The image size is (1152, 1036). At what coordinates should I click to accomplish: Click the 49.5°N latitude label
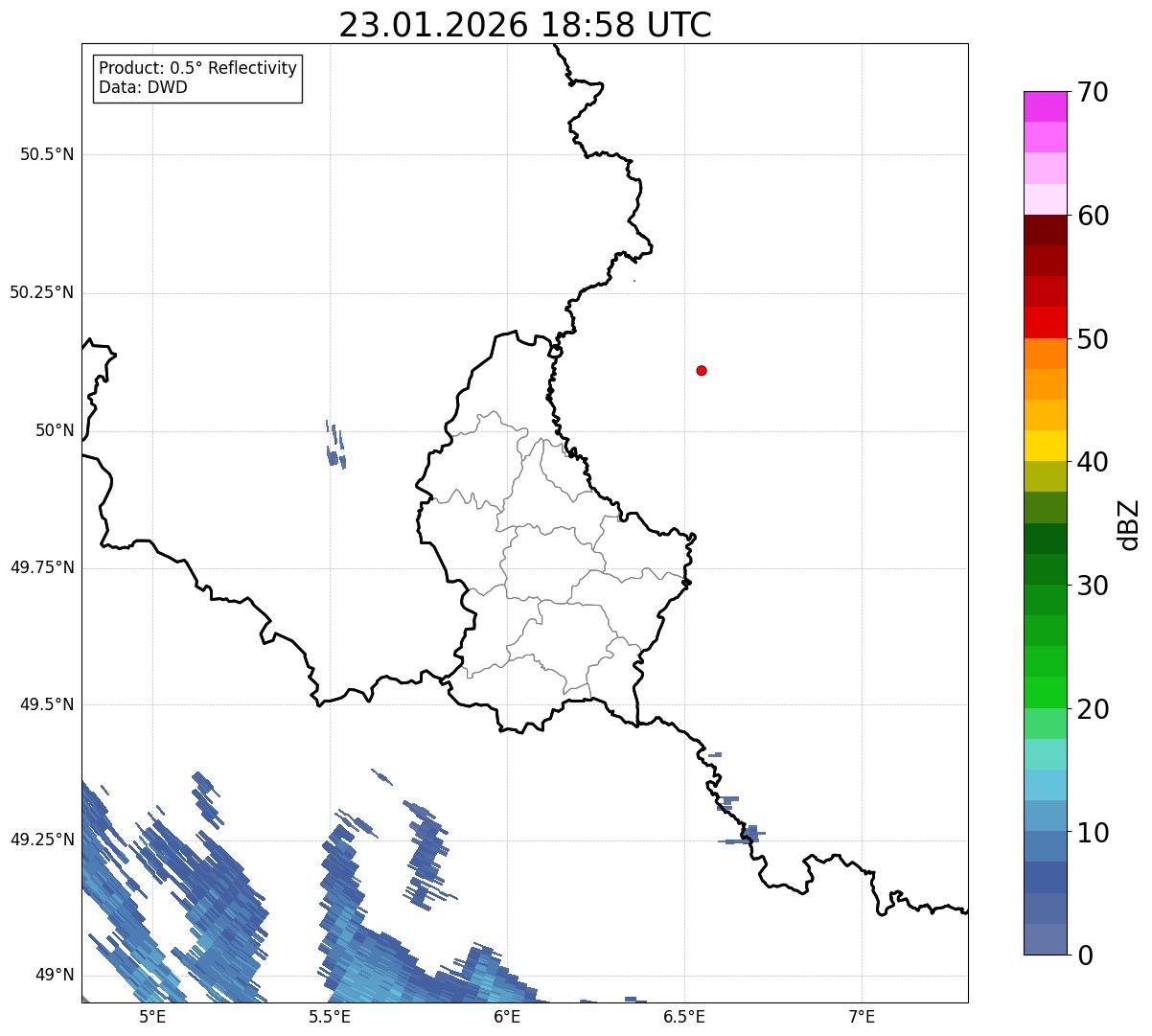[47, 704]
